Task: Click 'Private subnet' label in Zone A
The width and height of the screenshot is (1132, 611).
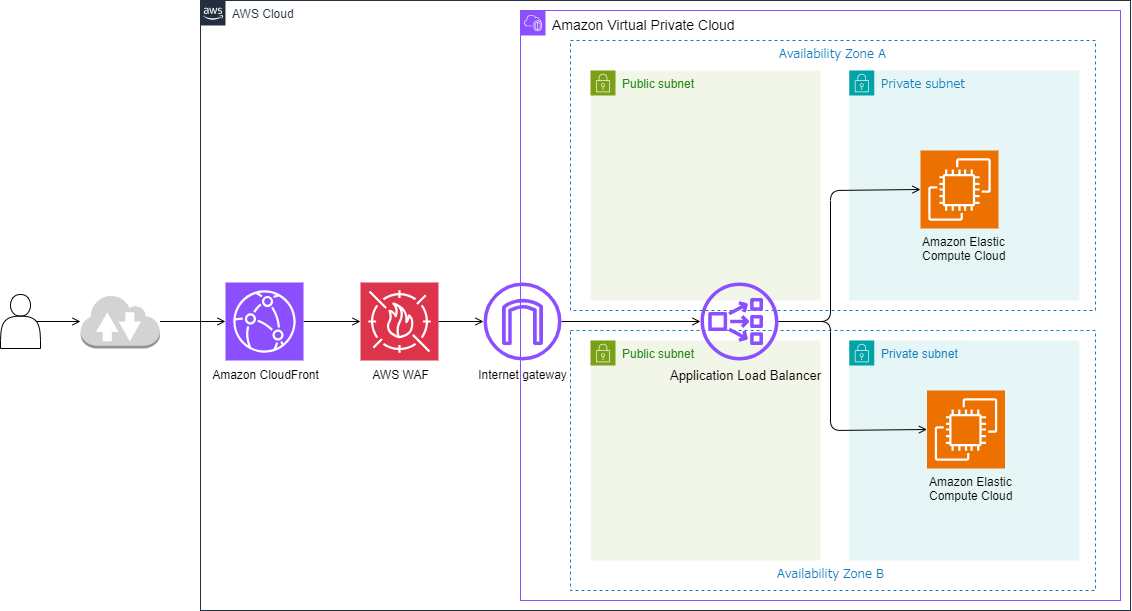Action: click(923, 84)
